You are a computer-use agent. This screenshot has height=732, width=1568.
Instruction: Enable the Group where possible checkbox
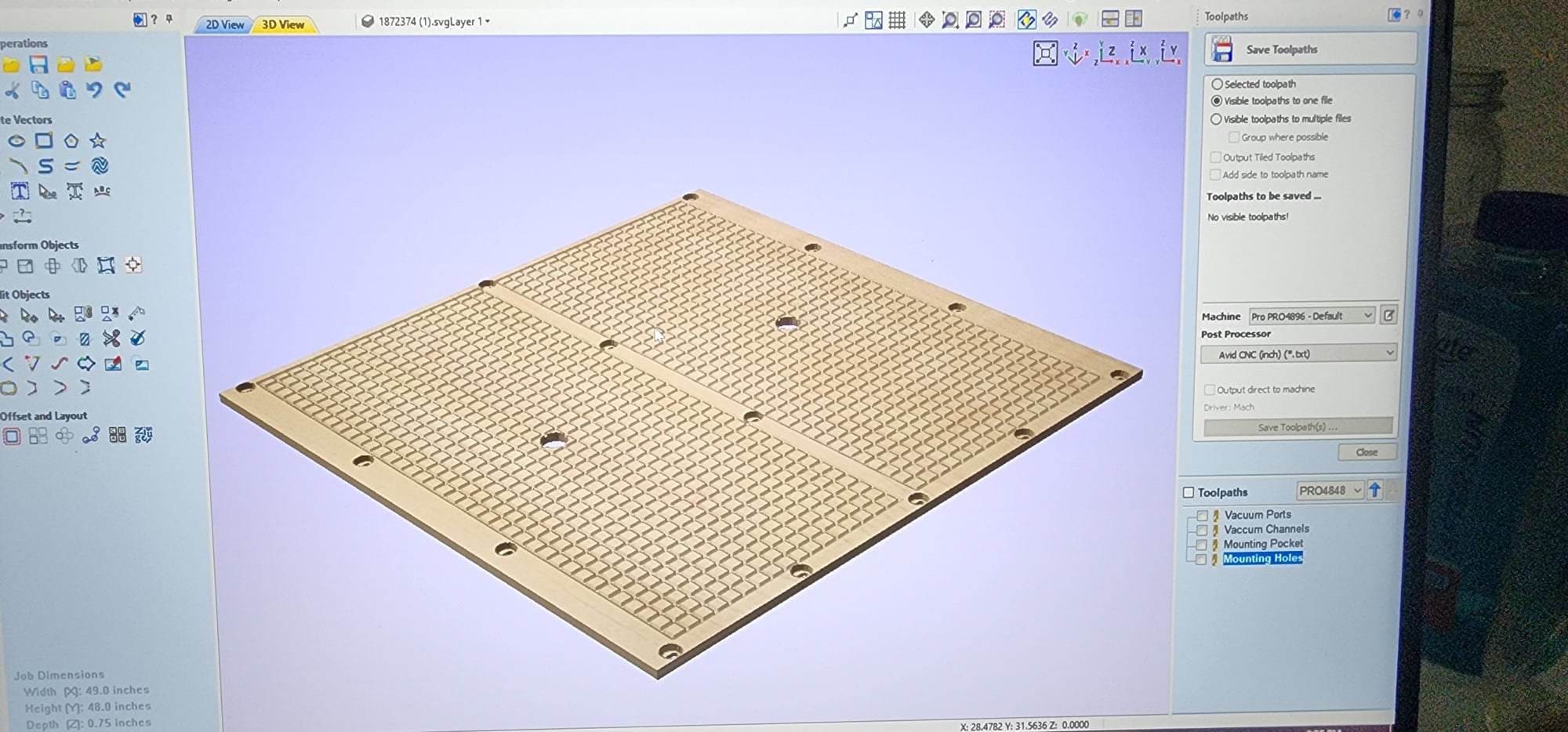coord(1236,136)
